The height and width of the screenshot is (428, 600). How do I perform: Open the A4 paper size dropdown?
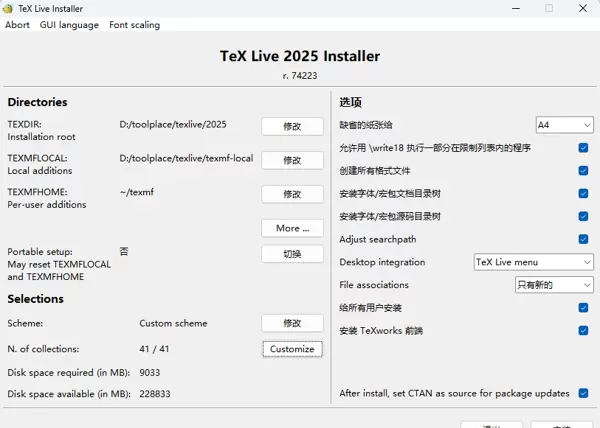pyautogui.click(x=564, y=125)
